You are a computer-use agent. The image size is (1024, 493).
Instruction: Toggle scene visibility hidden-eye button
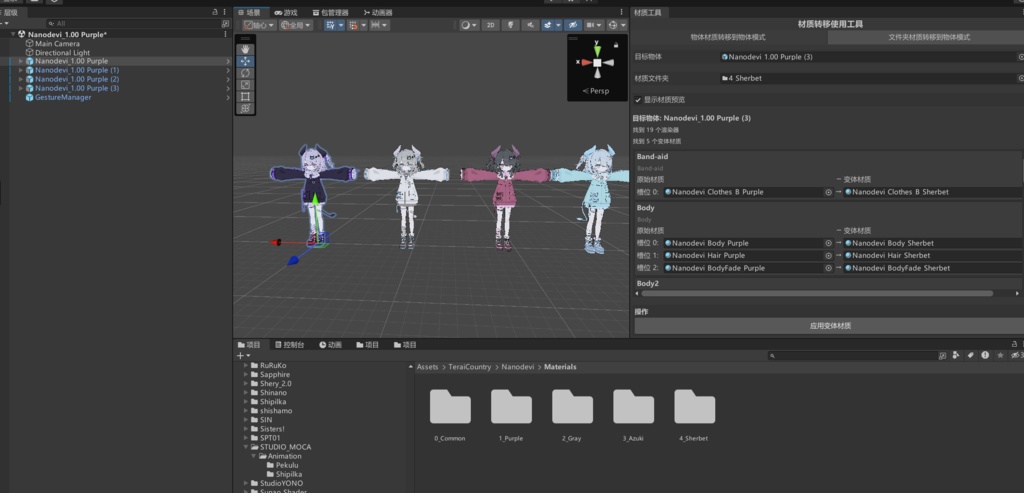(573, 25)
